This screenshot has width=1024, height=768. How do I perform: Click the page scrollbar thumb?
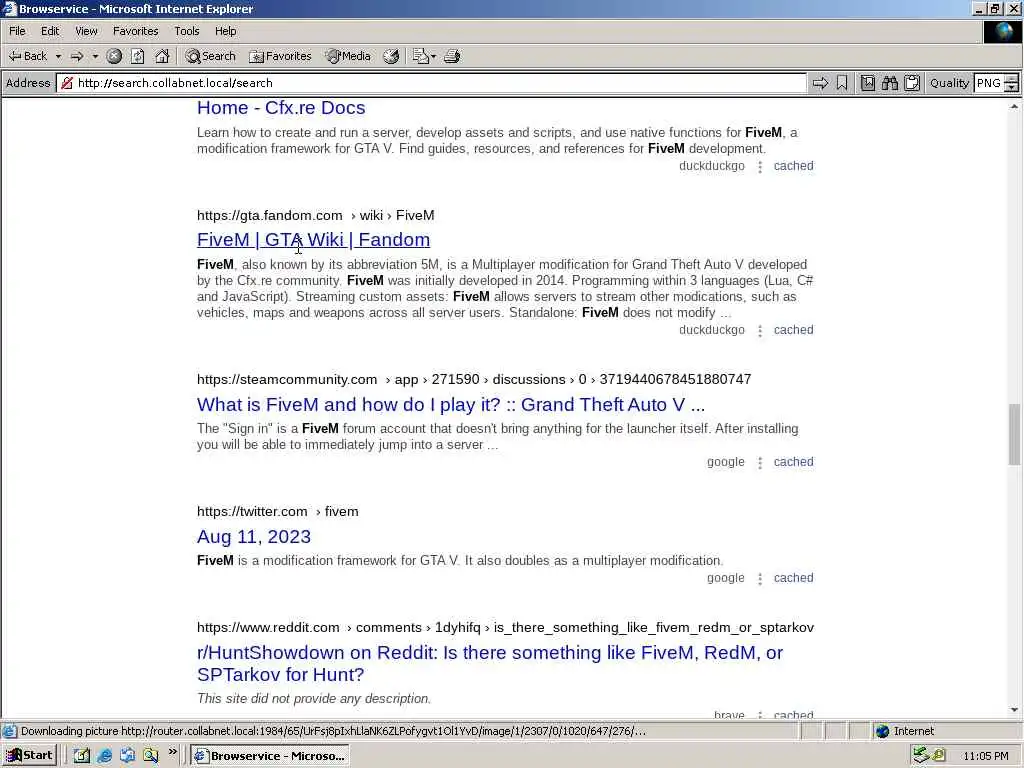1014,435
